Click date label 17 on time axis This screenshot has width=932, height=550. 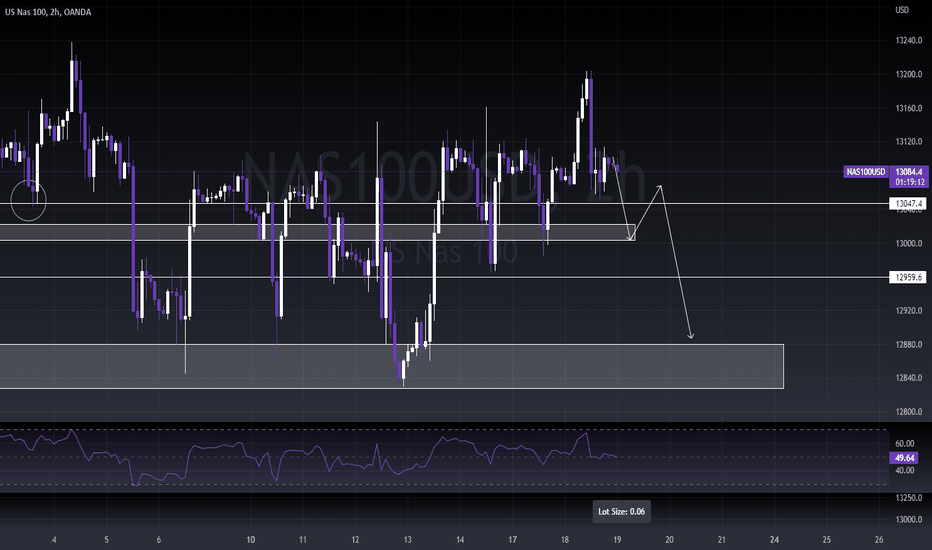click(512, 540)
